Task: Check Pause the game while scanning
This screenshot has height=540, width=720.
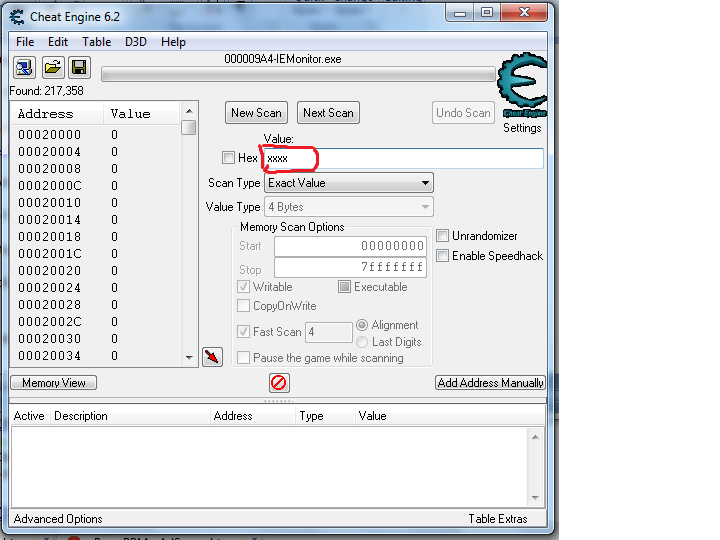Action: pyautogui.click(x=243, y=358)
